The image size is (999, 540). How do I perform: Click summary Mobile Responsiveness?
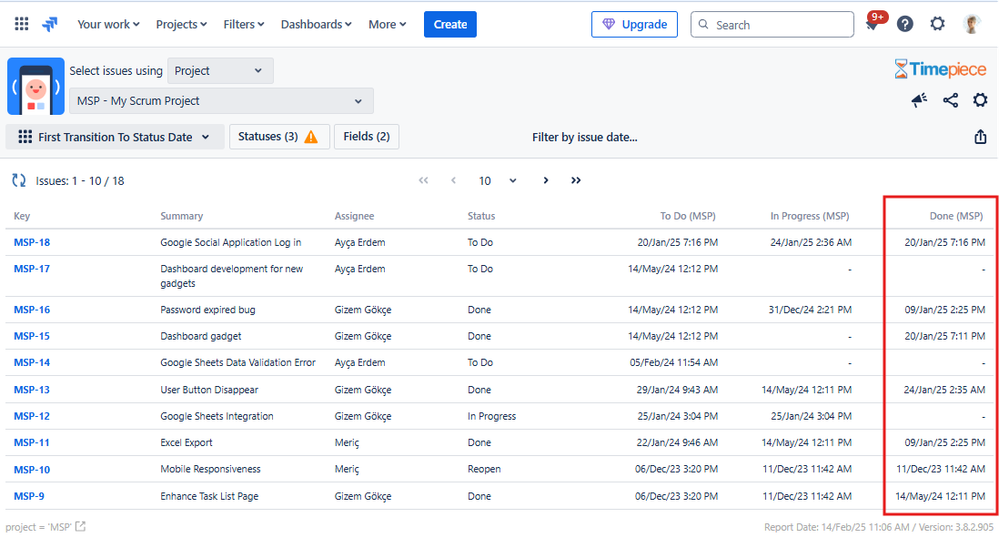click(x=210, y=469)
